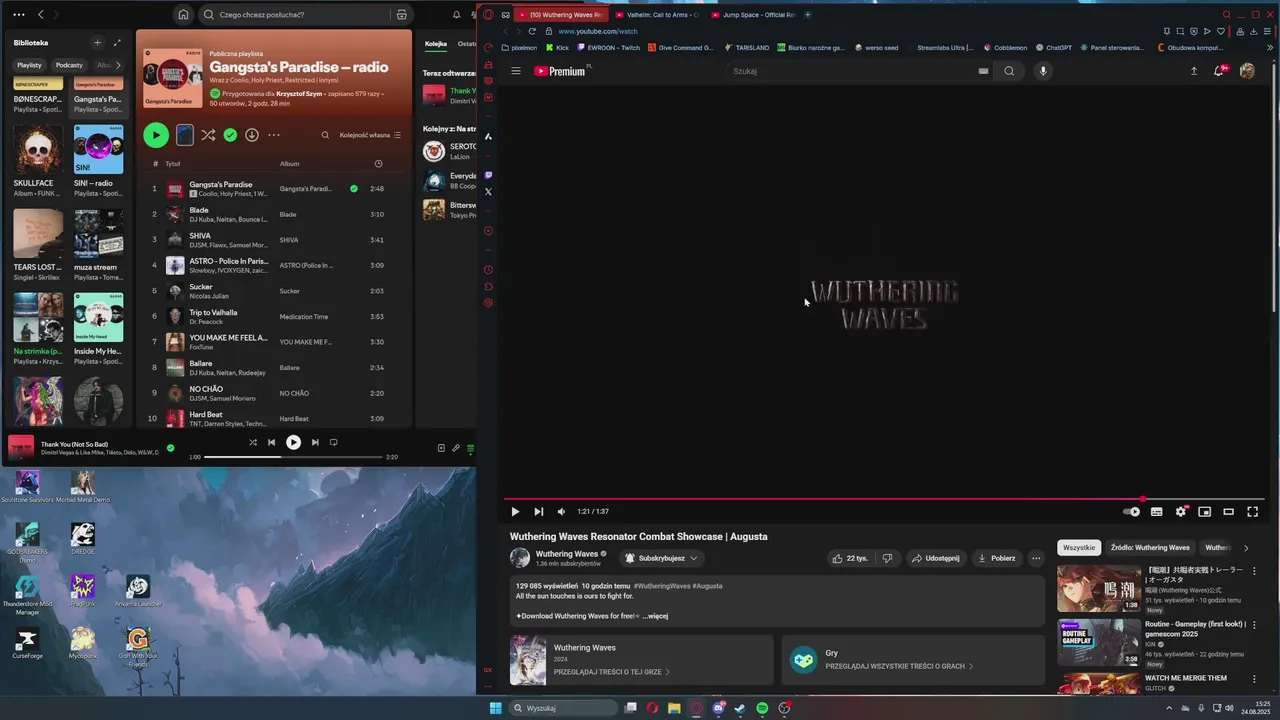Viewport: 1280px width, 720px height.
Task: Open Opera new tab plus button
Action: pyautogui.click(x=807, y=15)
